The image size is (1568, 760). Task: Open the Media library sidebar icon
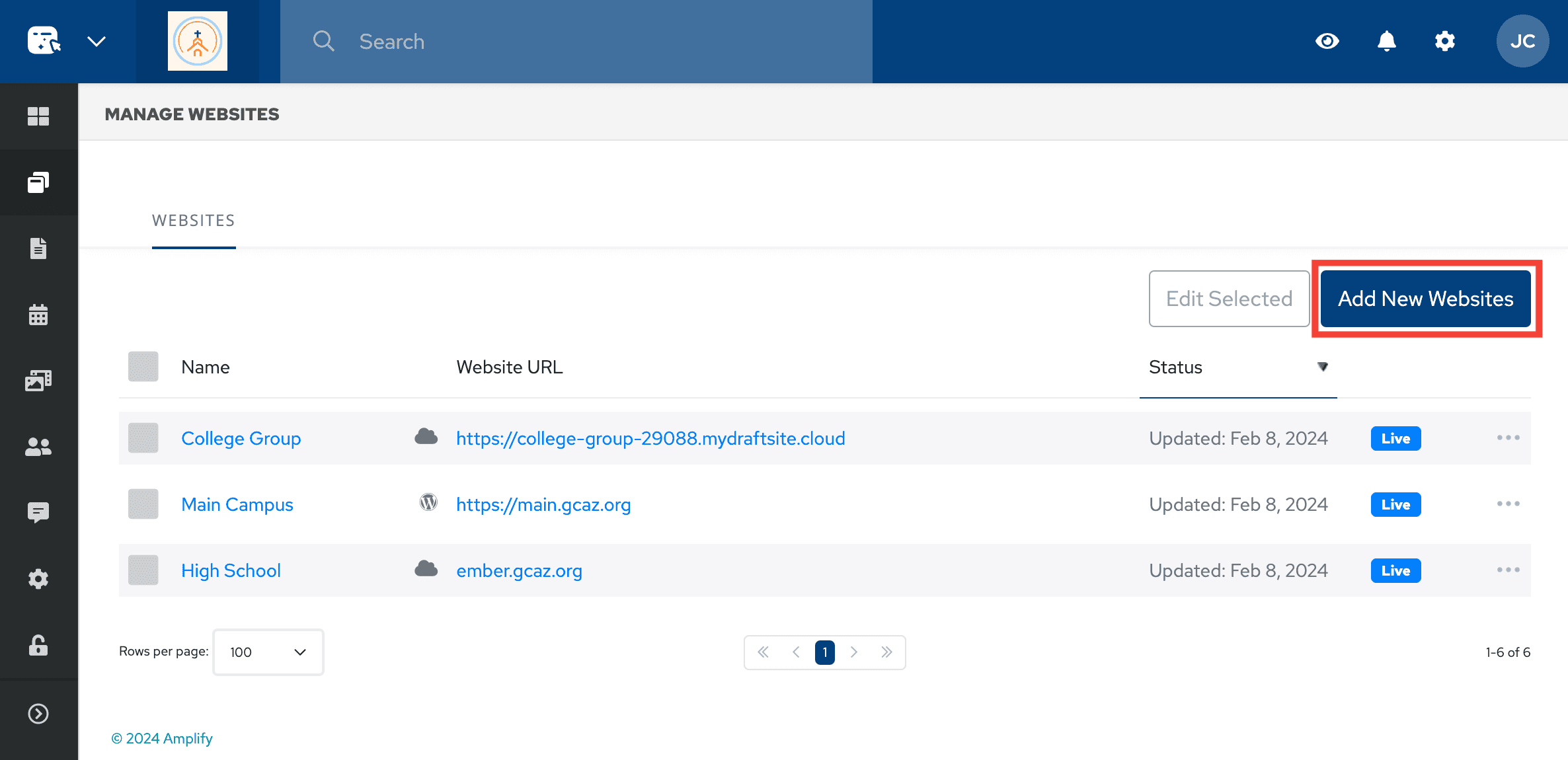39,380
